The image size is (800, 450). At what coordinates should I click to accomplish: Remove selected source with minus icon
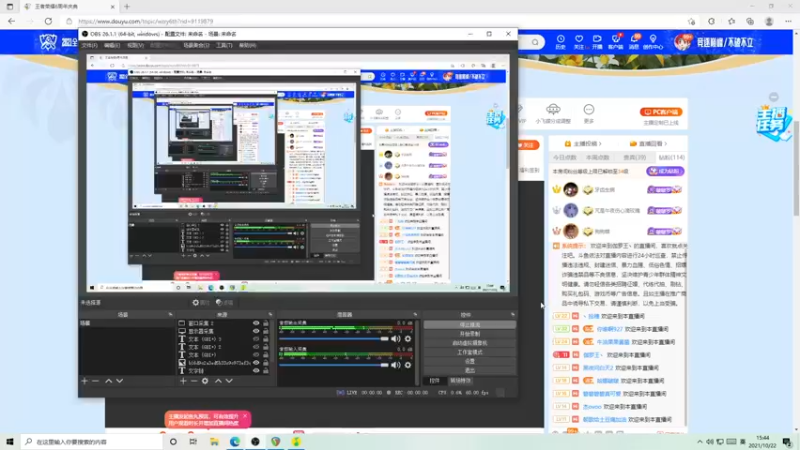[194, 381]
